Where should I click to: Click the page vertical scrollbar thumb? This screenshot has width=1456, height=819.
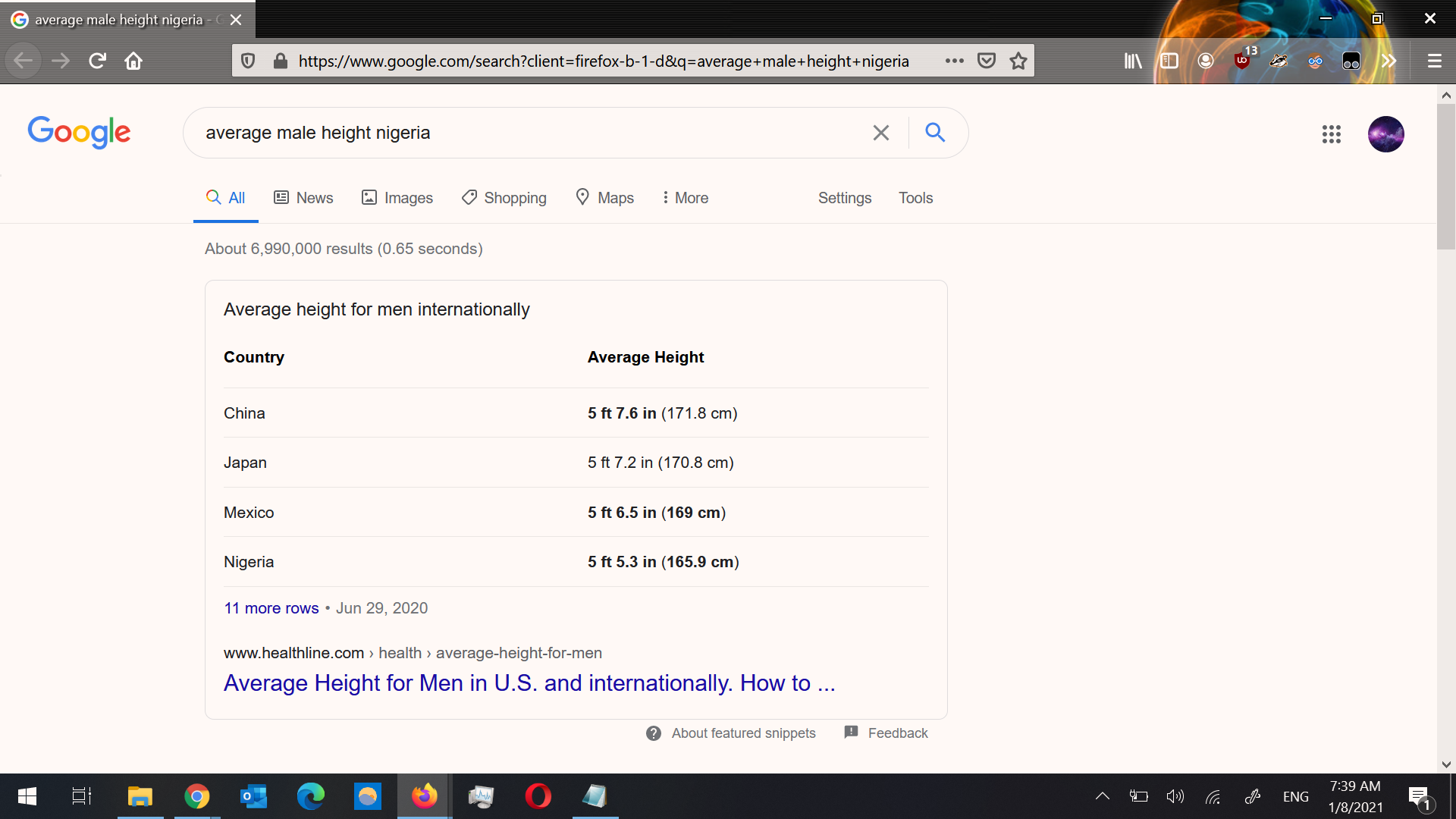coord(1445,176)
